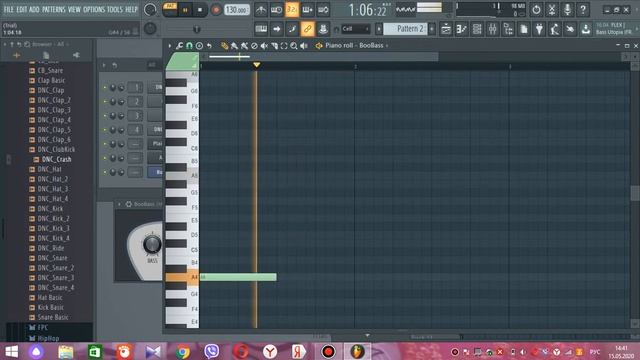Open the PATTERNS menu
This screenshot has width=640, height=360.
tap(53, 9)
